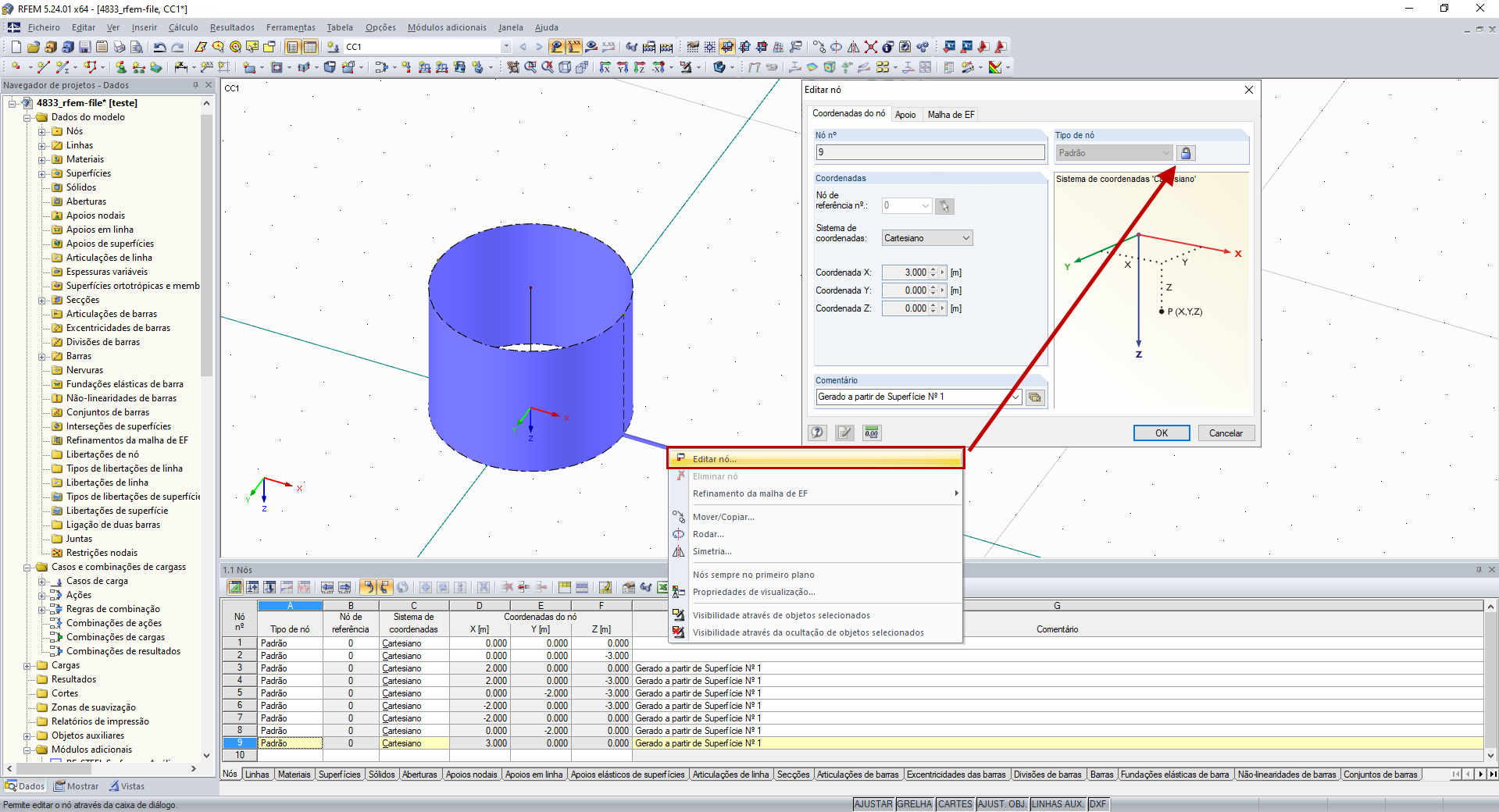
Task: Open the Vistas navigator tab
Action: 127,786
